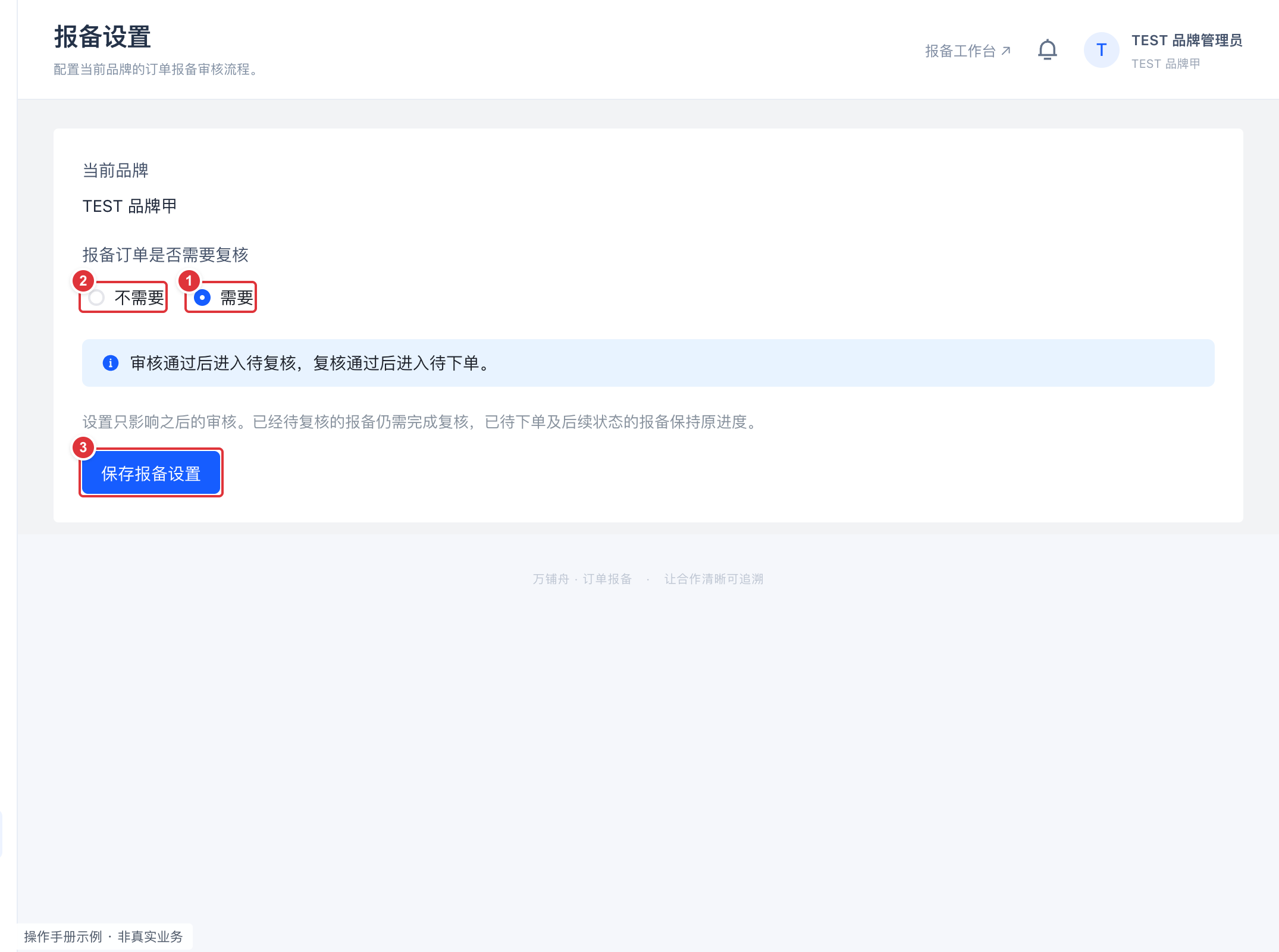
Task: Click the footer 让合作清晰可追溯 text
Action: 713,579
